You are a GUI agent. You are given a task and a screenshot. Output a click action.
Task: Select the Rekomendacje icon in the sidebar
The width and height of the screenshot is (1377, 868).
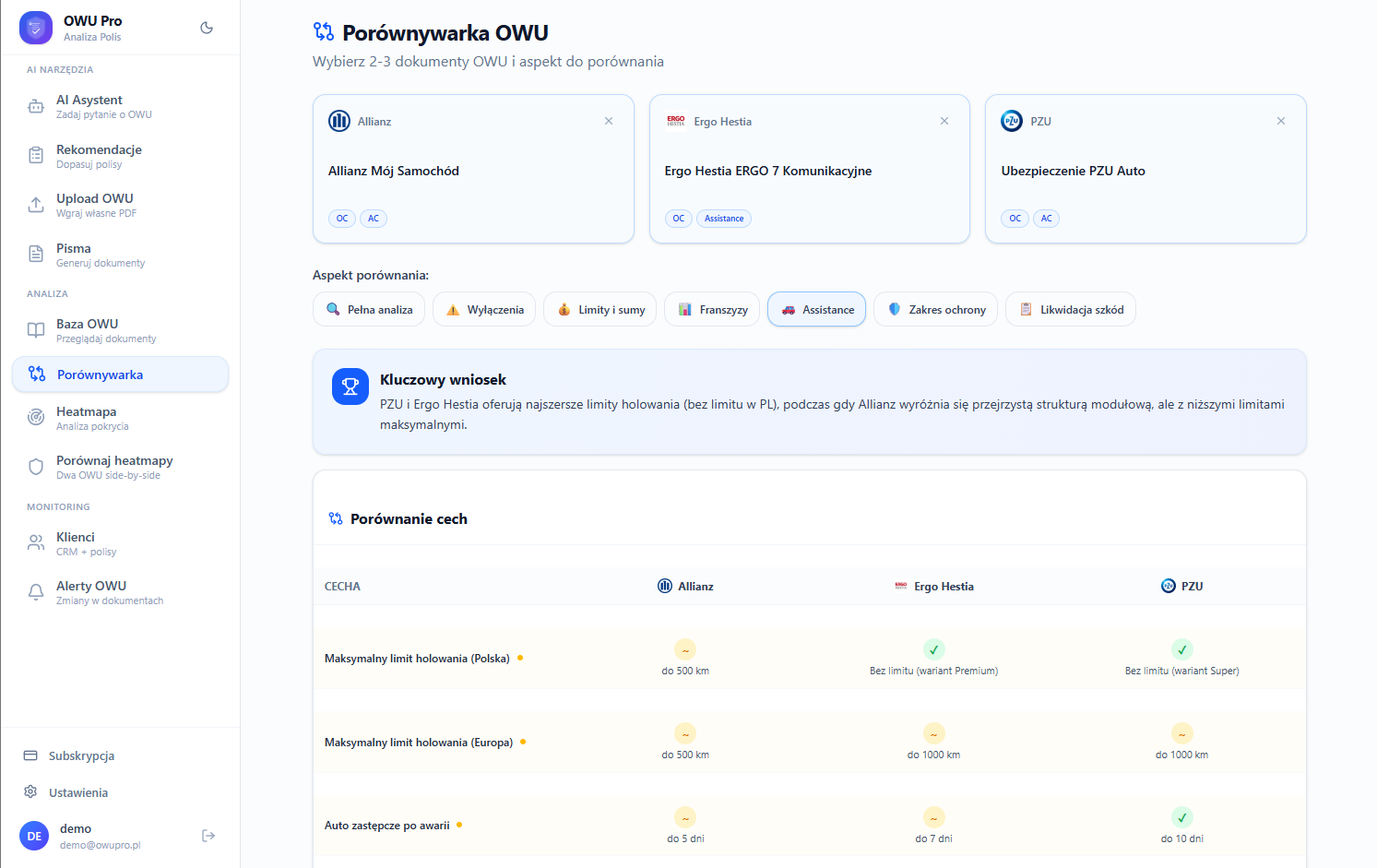pyautogui.click(x=35, y=155)
